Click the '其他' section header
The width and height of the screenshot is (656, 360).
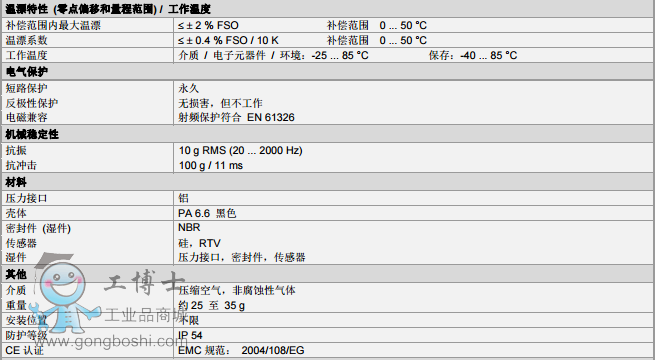click(16, 274)
